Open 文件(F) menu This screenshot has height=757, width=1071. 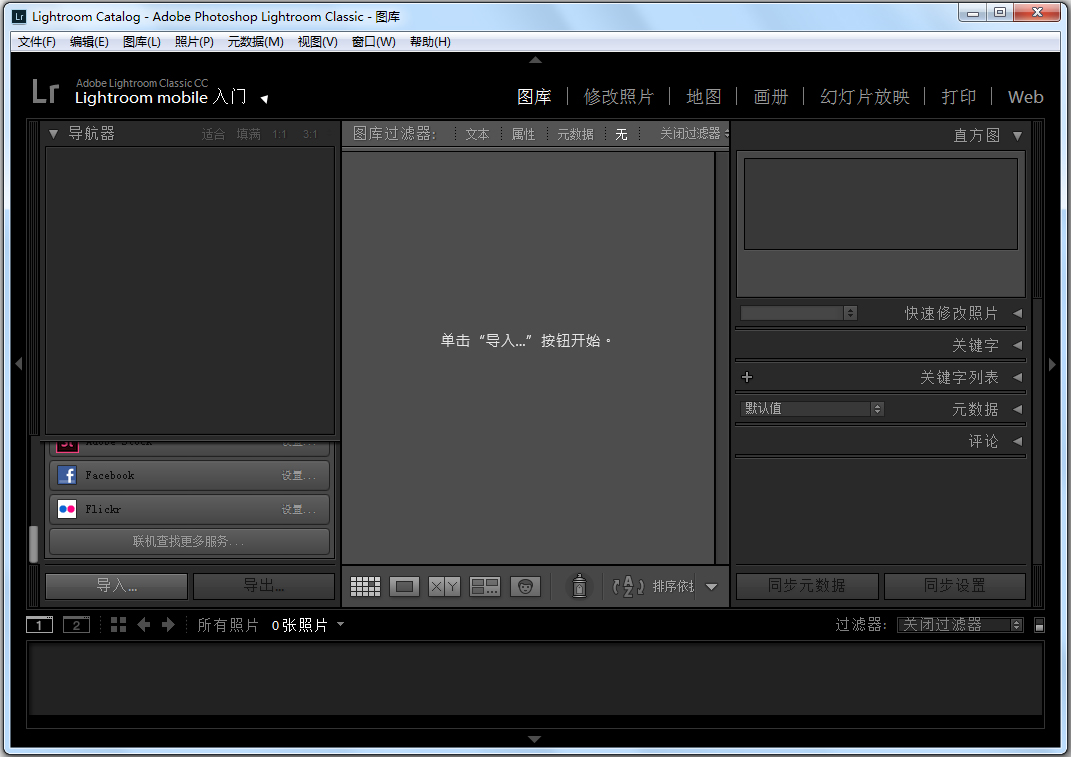coord(36,42)
